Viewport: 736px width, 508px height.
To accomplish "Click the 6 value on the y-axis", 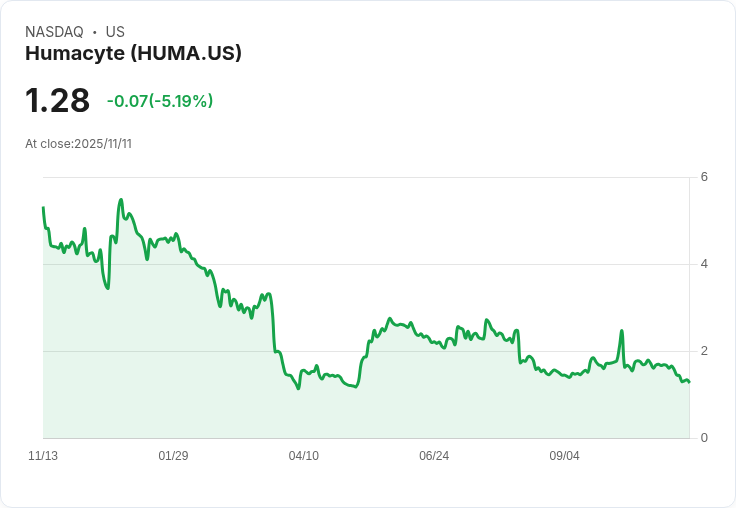I will click(x=704, y=177).
